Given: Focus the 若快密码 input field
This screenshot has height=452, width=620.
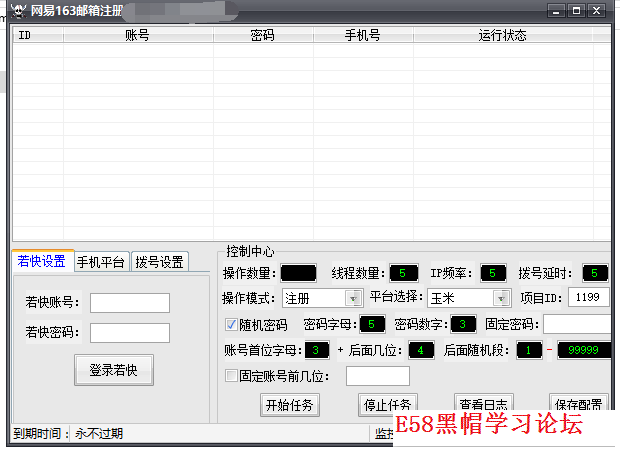Looking at the screenshot, I should tap(130, 333).
